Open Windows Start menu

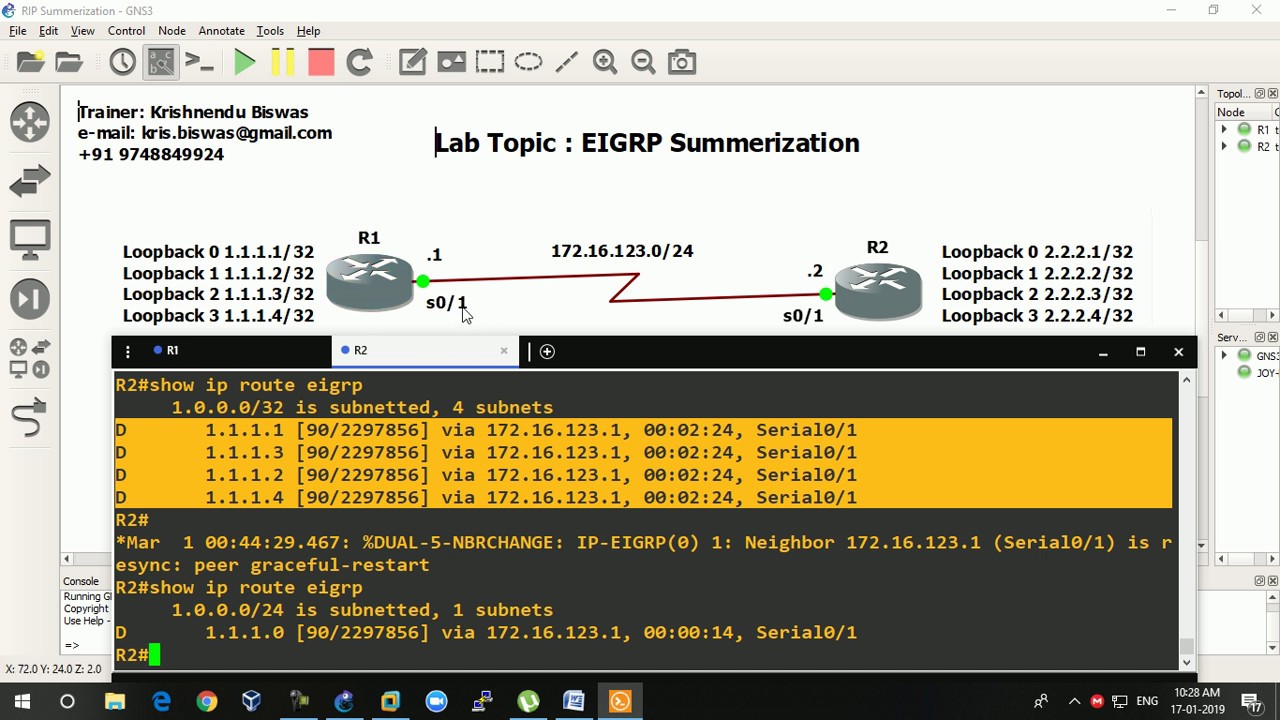(22, 701)
